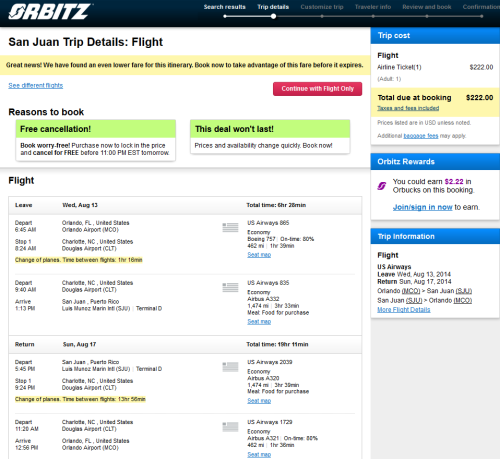500x459 pixels.
Task: Open Seat map for flight 2039
Action: (x=259, y=401)
